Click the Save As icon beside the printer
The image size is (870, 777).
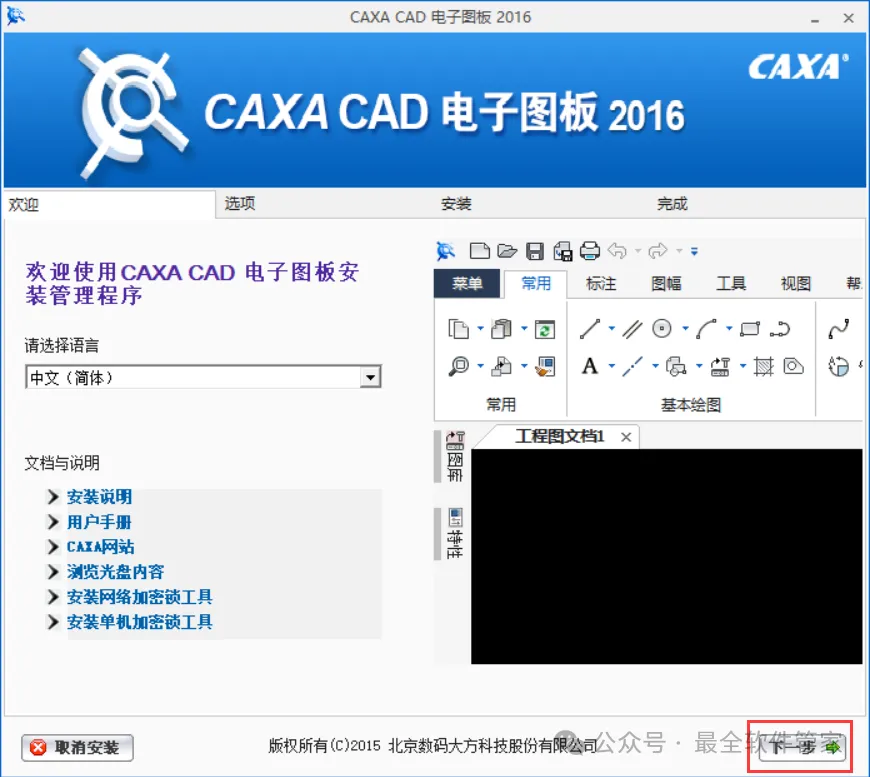563,251
